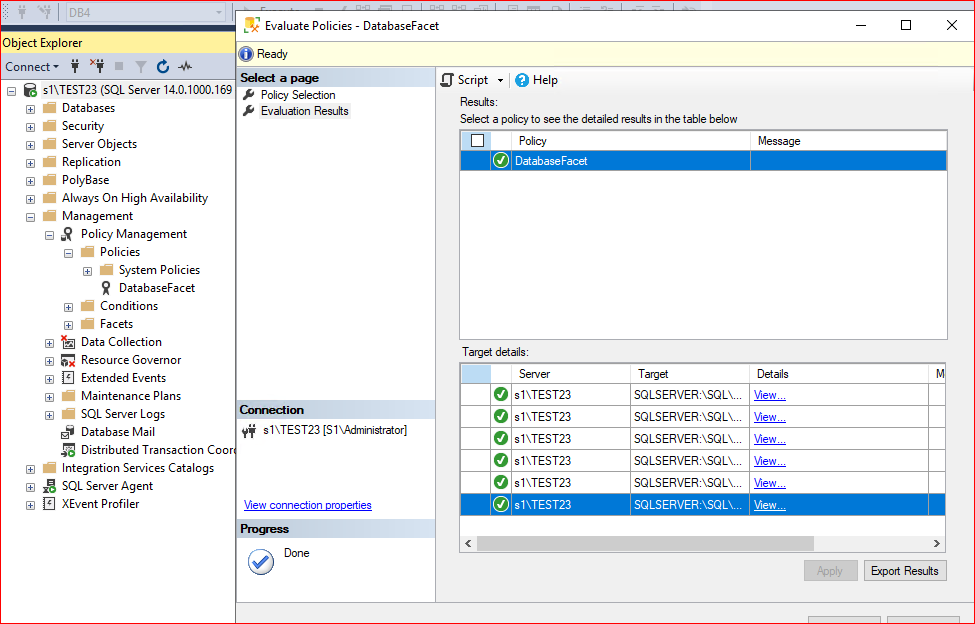Click the horizontal scrollbar in Target details

(x=645, y=543)
